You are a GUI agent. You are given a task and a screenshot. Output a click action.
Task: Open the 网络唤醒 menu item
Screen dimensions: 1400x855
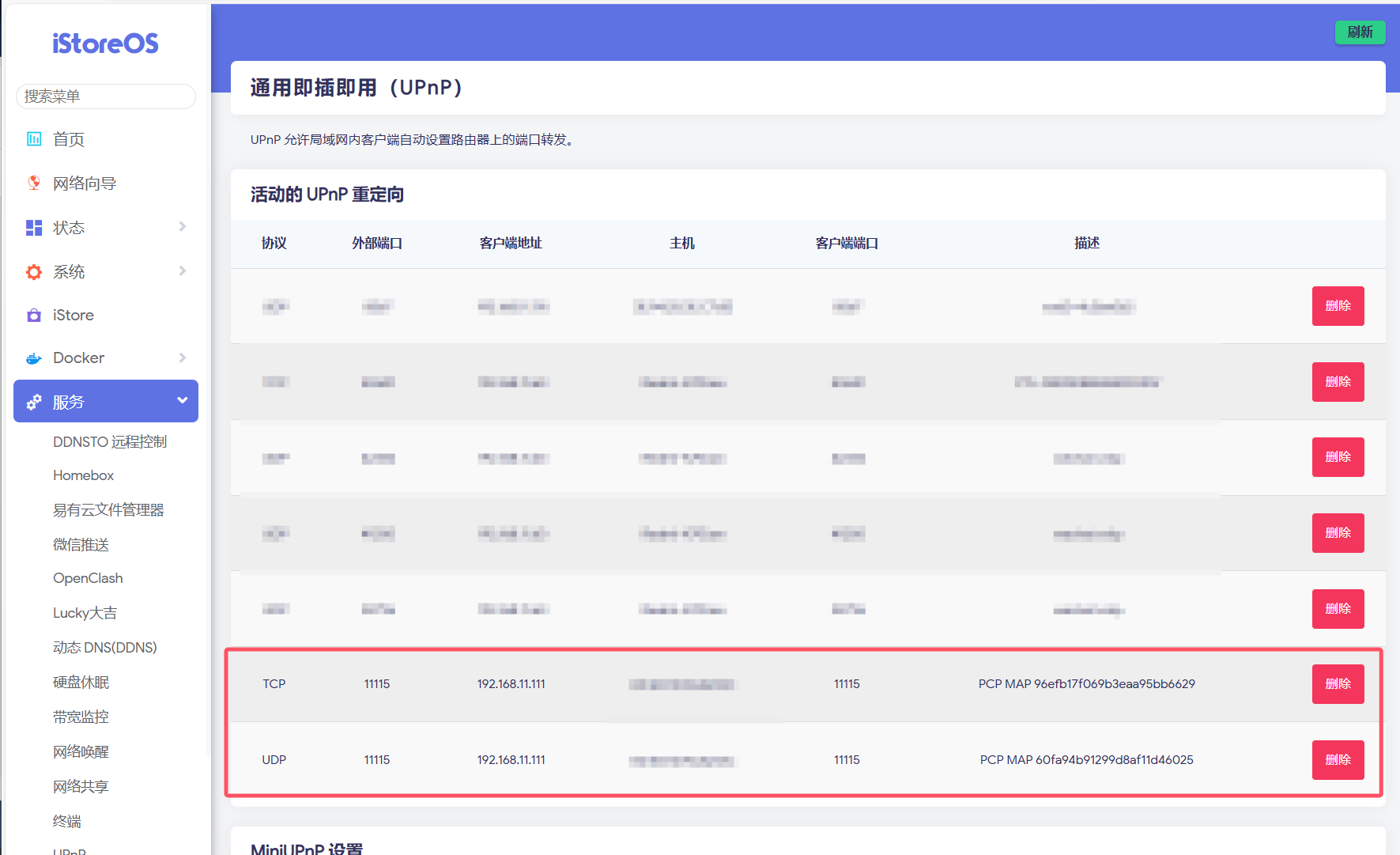pos(81,751)
